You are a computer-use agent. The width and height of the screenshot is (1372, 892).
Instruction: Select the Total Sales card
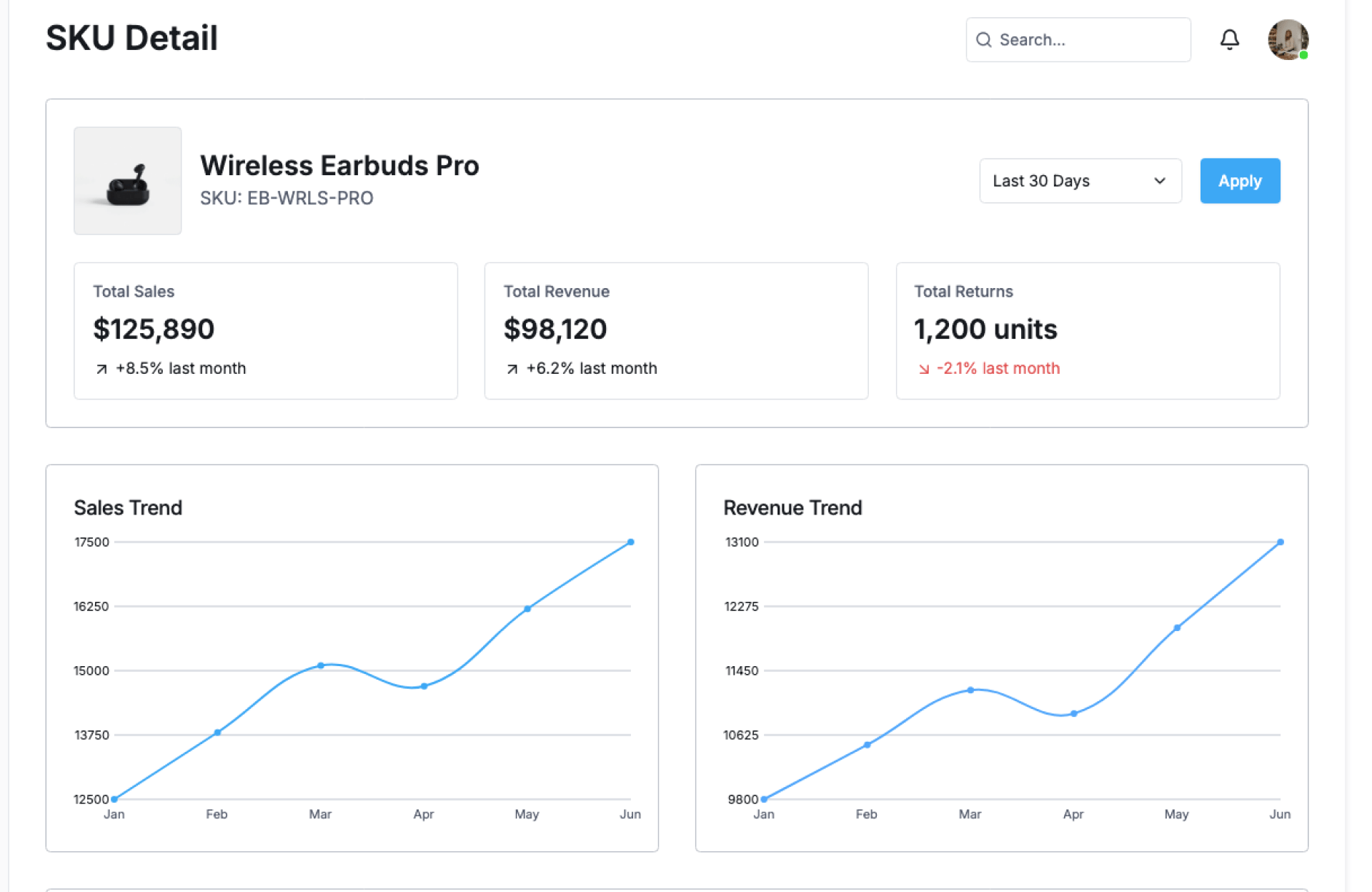(x=265, y=330)
